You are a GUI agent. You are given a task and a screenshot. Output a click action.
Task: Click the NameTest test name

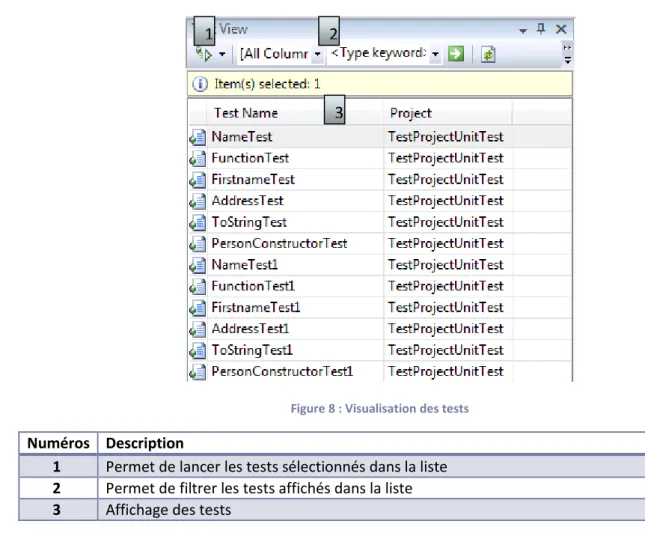241,137
